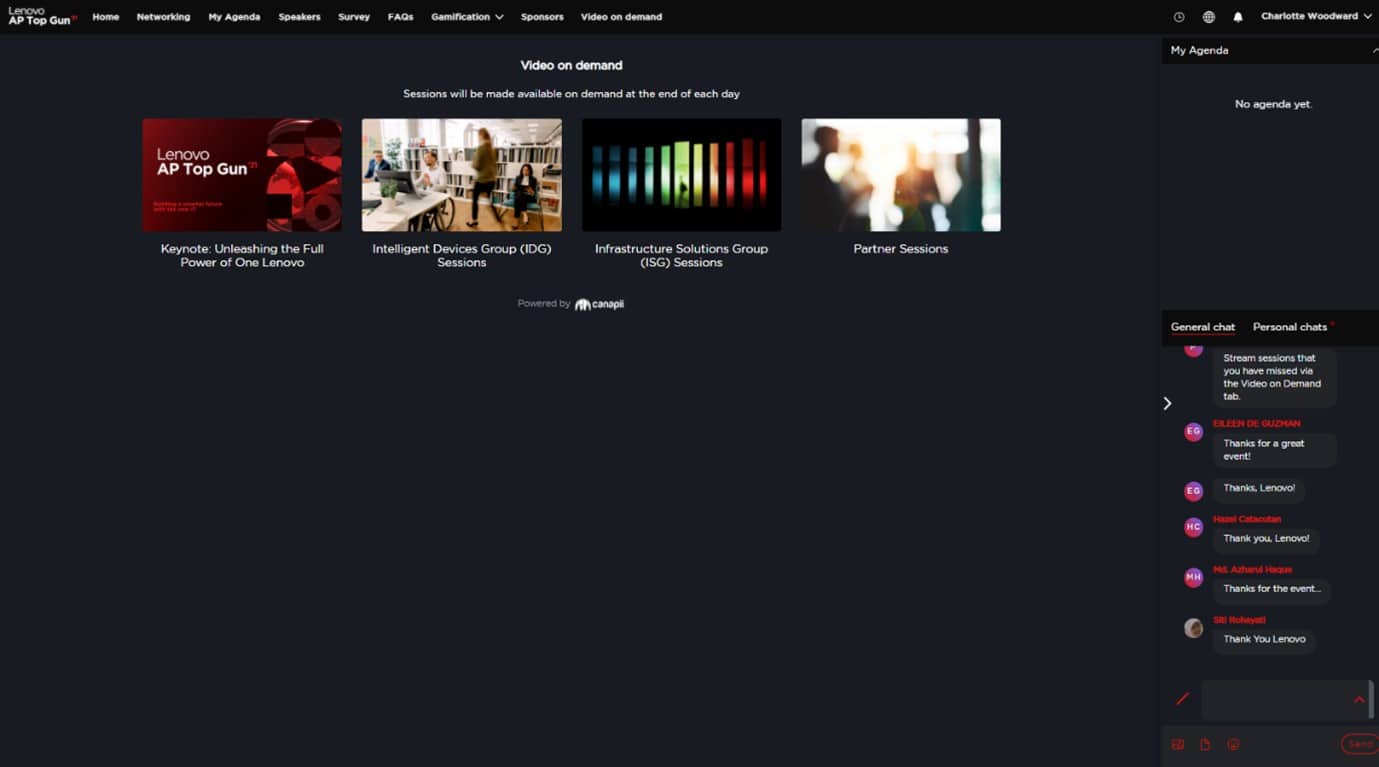Screen dimensions: 1379x767
Task: Click the 'Thanks for the event...' message
Action: coord(1272,589)
